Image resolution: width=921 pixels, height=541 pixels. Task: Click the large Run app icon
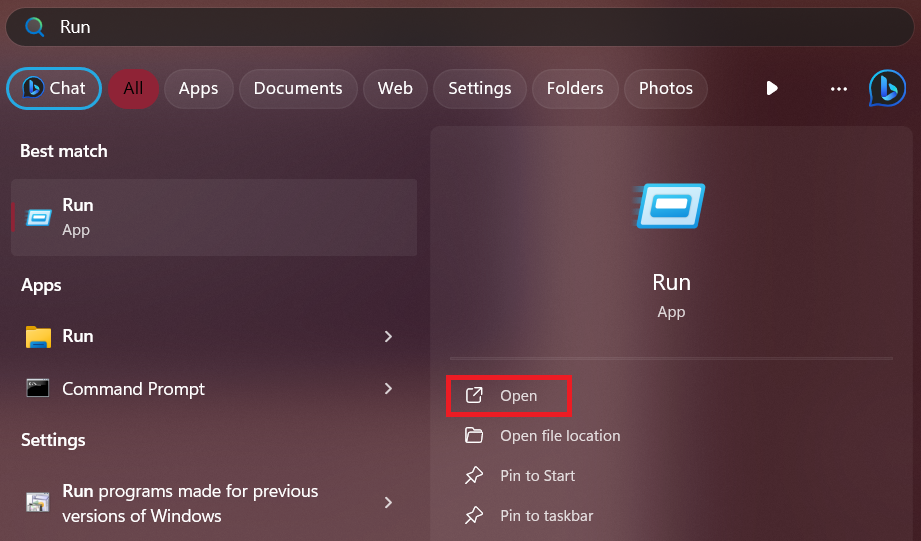point(671,206)
